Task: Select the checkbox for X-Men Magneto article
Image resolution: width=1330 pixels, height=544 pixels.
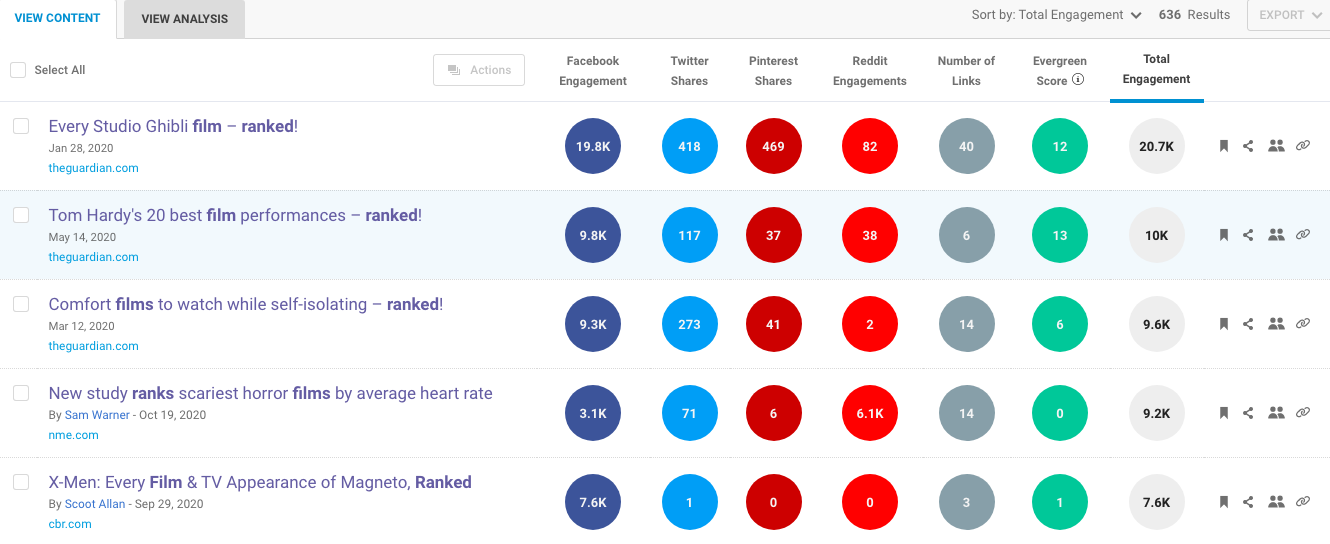Action: 21,482
